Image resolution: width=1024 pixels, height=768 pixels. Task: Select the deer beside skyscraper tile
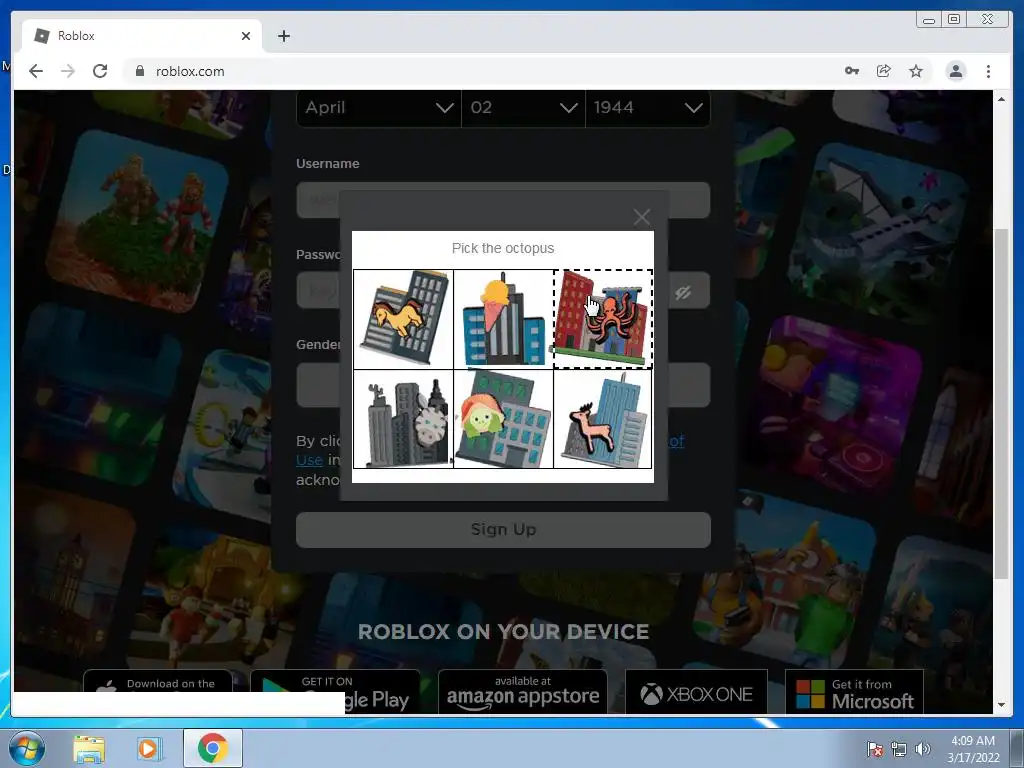click(603, 419)
